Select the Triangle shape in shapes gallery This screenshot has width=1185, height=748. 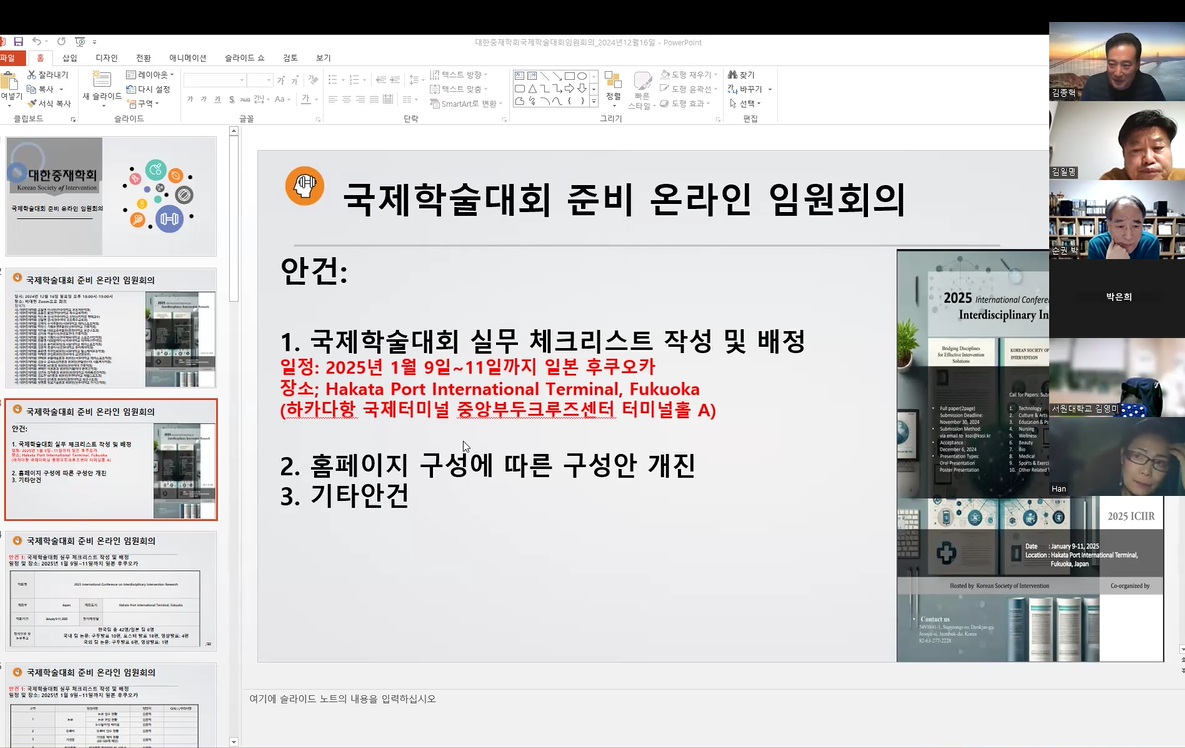click(x=532, y=88)
